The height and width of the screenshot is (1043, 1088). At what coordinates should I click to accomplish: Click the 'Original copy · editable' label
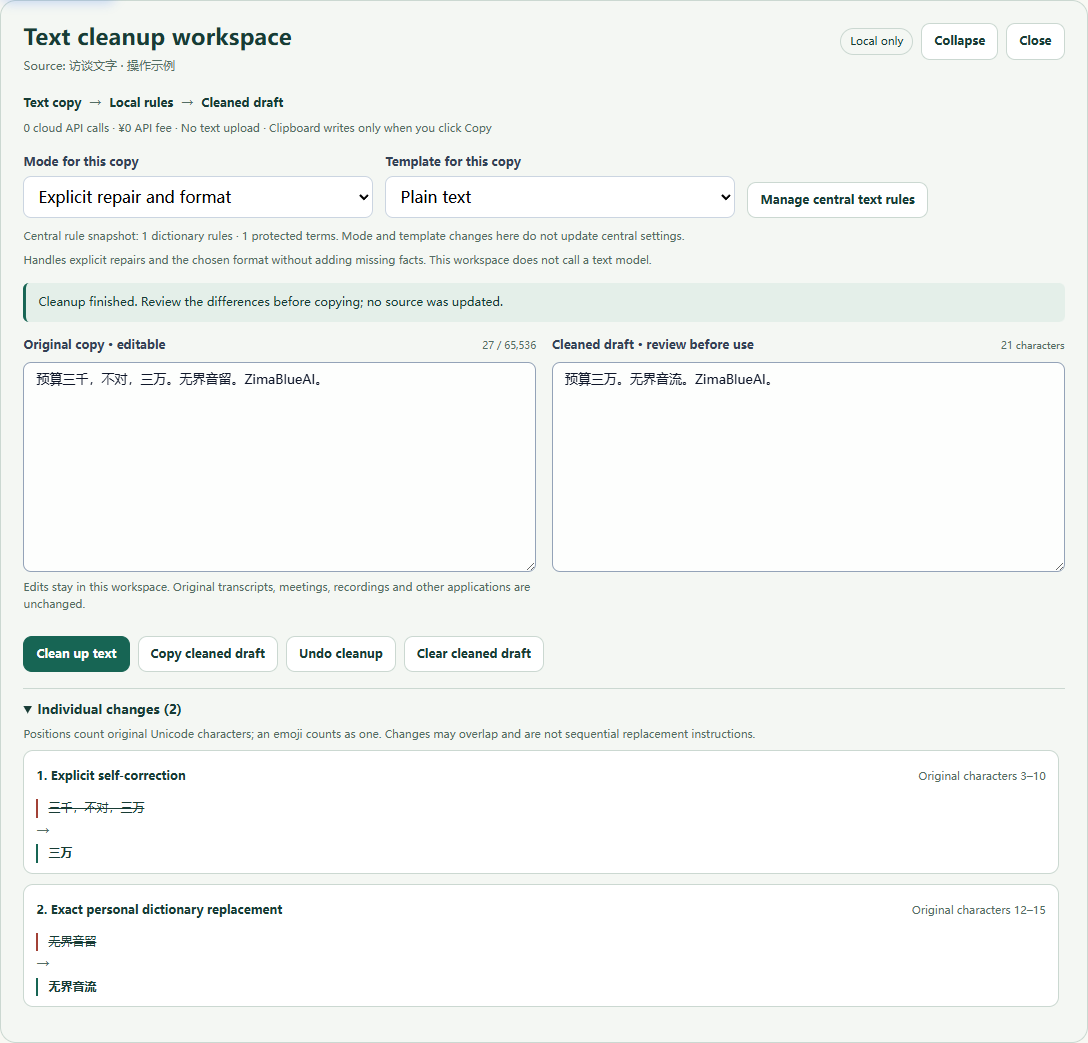94,345
